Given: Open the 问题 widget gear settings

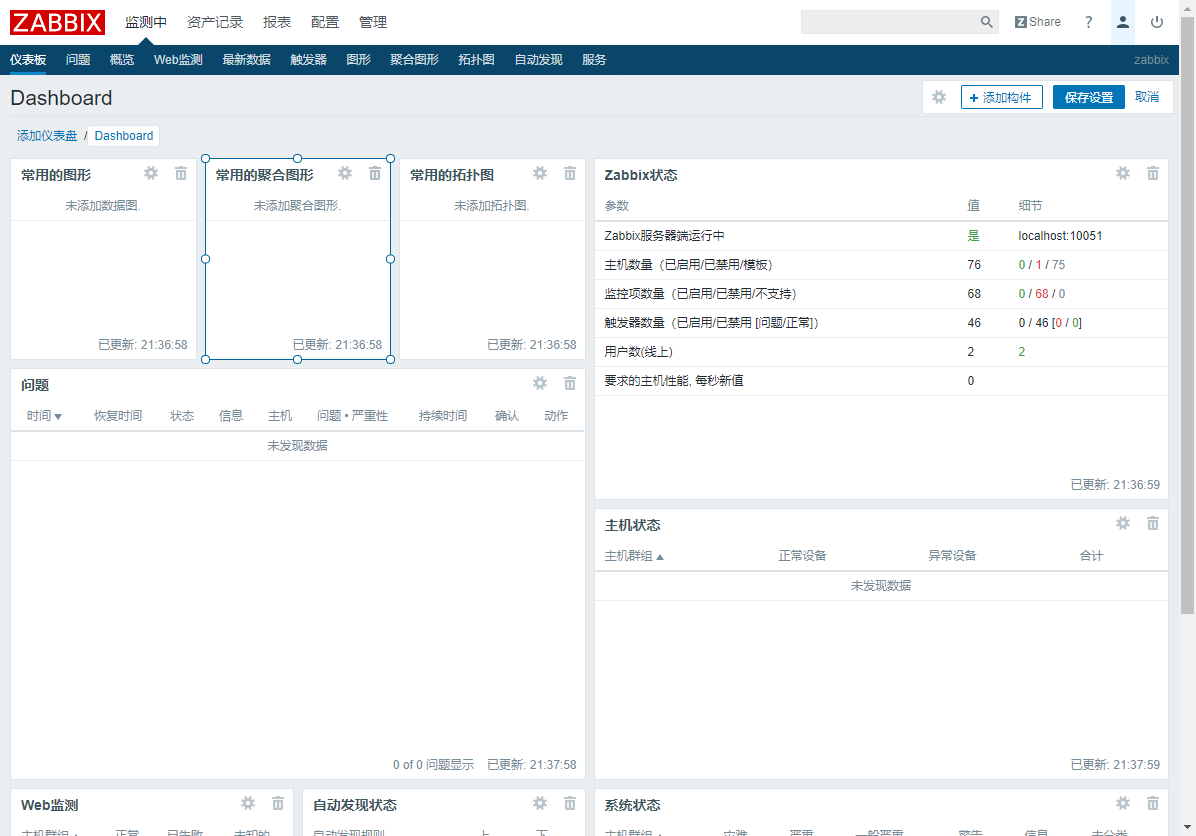Looking at the screenshot, I should click(x=539, y=383).
